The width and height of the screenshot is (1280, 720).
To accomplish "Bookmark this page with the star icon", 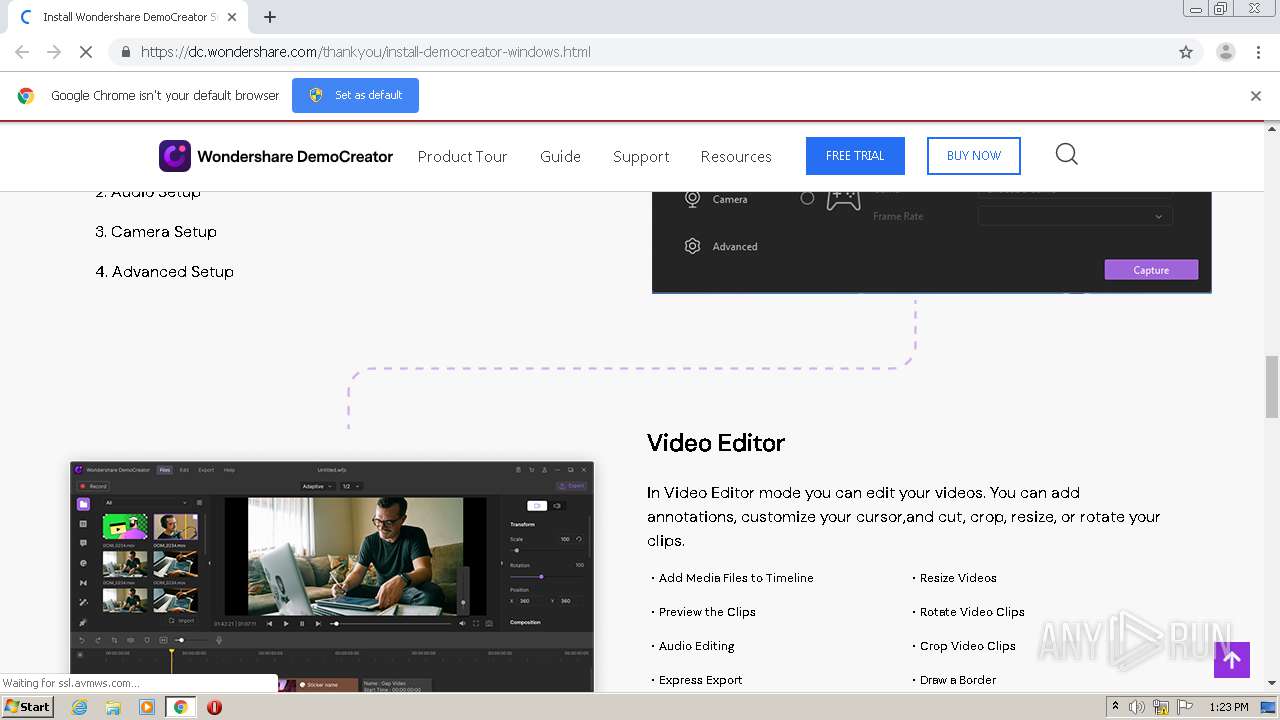I will pyautogui.click(x=1186, y=52).
